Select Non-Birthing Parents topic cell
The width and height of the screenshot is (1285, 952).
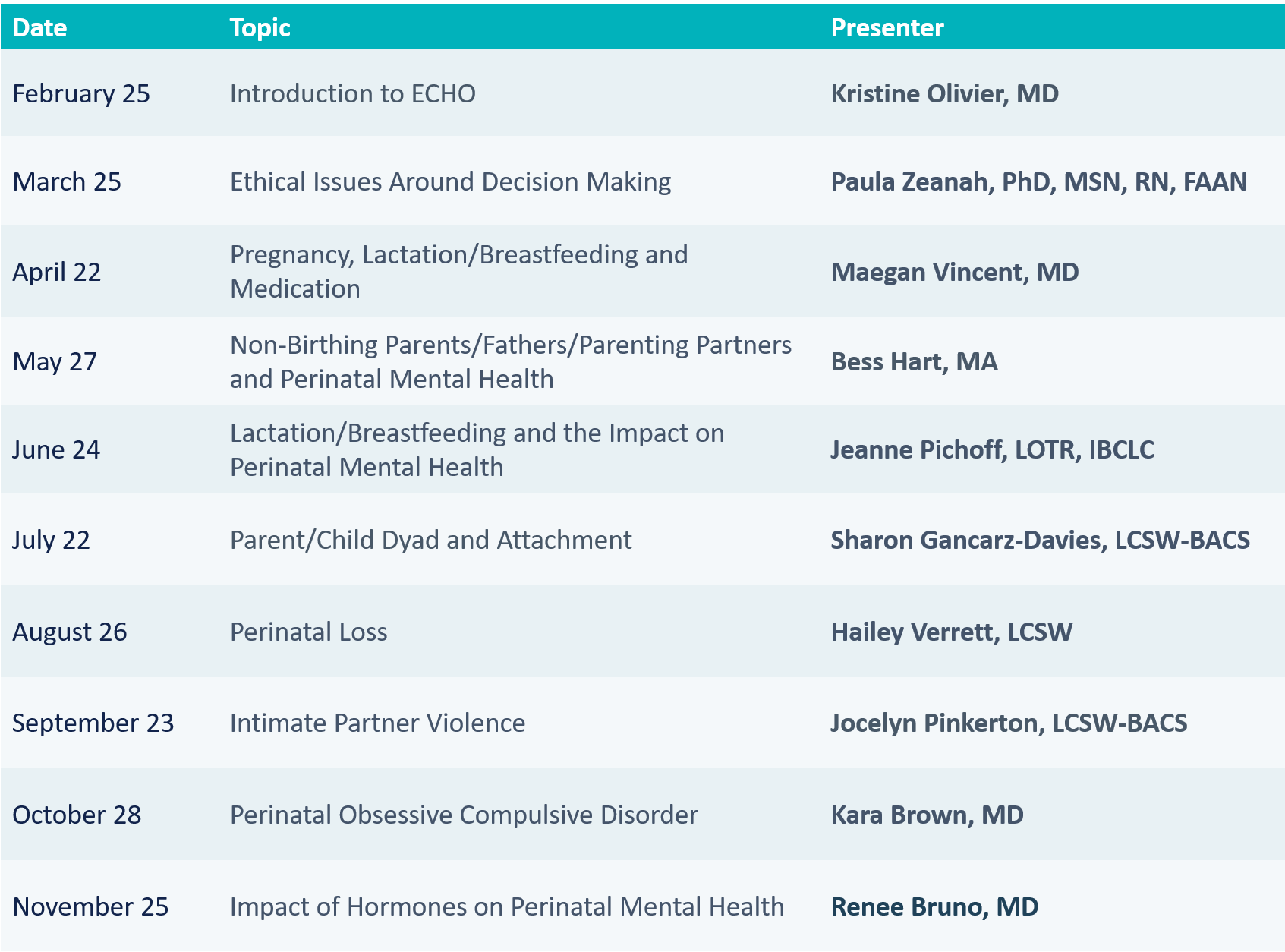pyautogui.click(x=511, y=361)
